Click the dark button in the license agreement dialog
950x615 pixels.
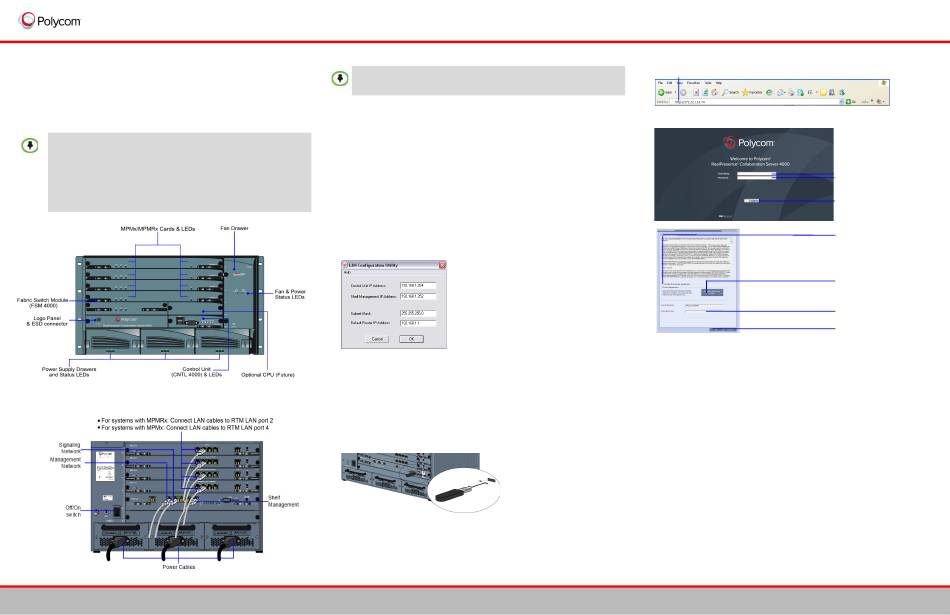pos(712,293)
